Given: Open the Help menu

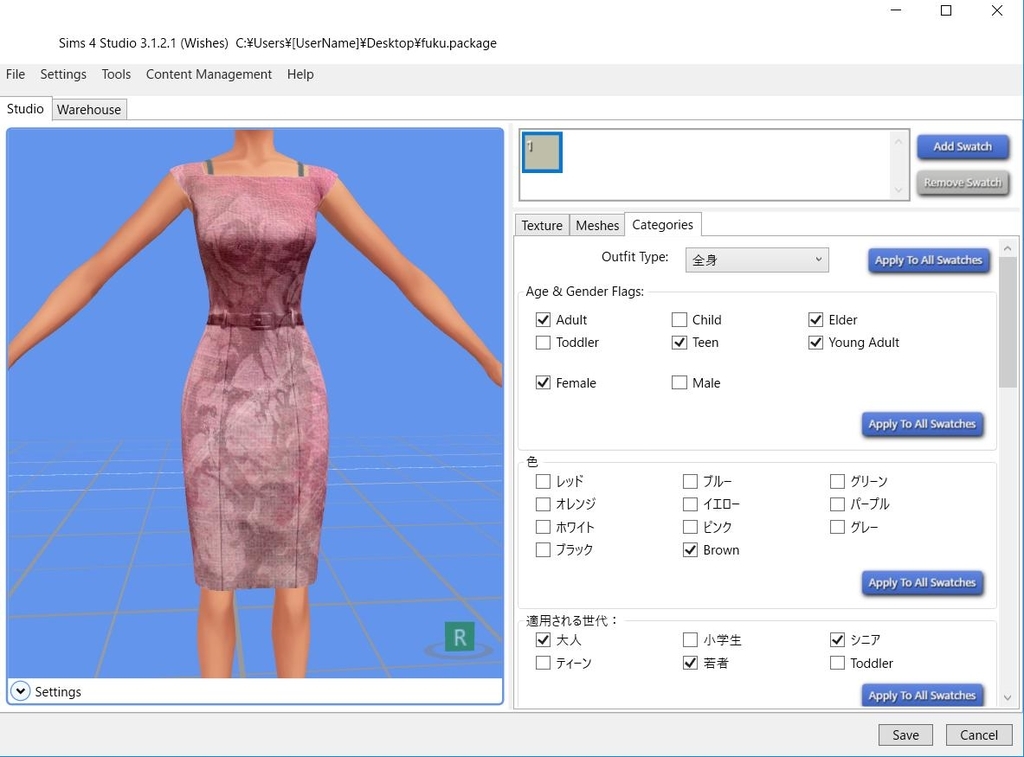Looking at the screenshot, I should click(300, 74).
